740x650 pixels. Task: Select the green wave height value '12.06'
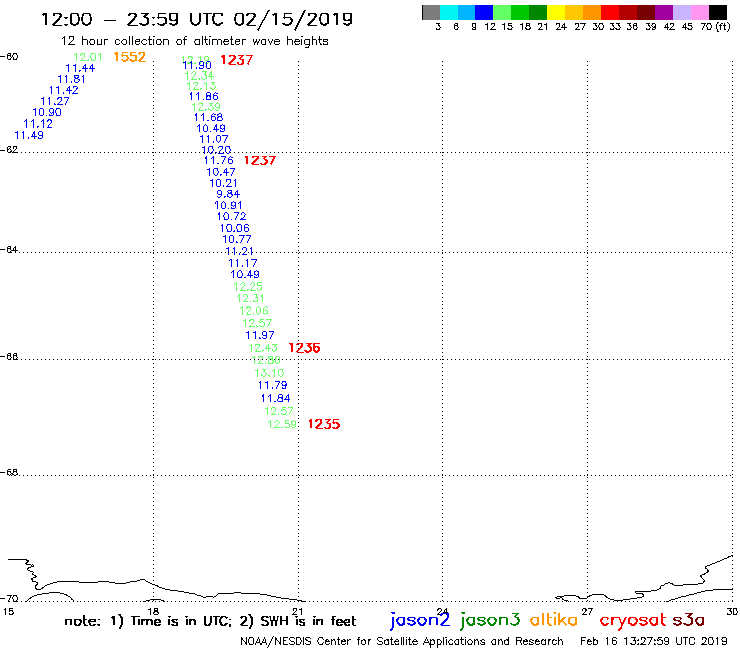254,311
